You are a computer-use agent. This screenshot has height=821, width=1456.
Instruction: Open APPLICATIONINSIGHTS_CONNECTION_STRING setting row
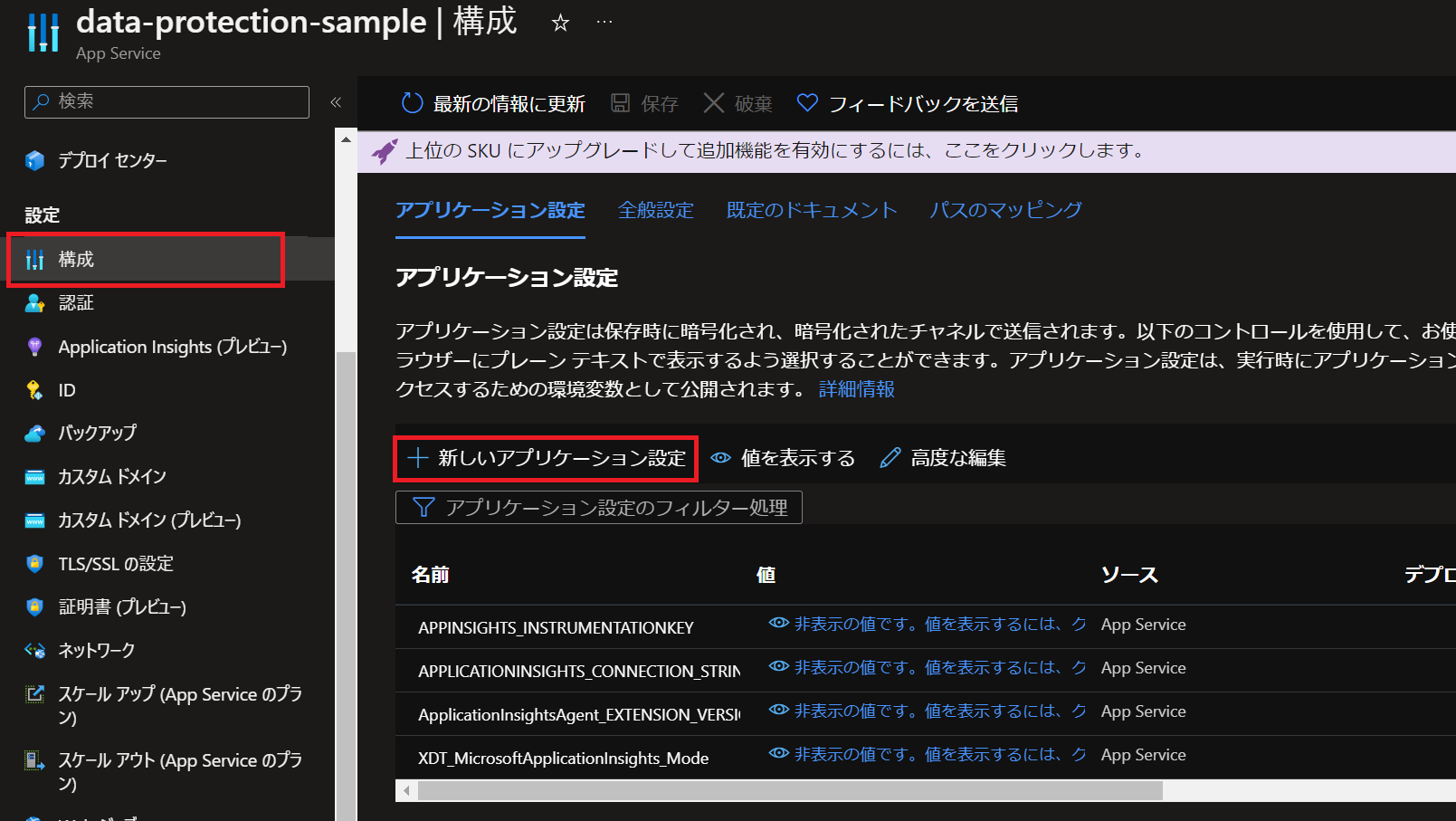pos(579,671)
